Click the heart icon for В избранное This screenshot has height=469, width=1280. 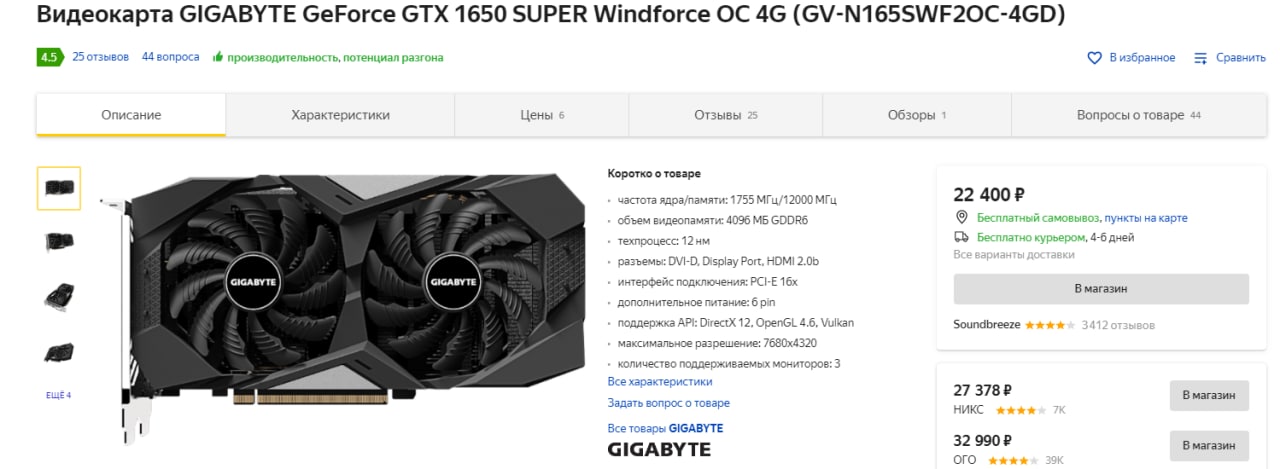point(1094,58)
